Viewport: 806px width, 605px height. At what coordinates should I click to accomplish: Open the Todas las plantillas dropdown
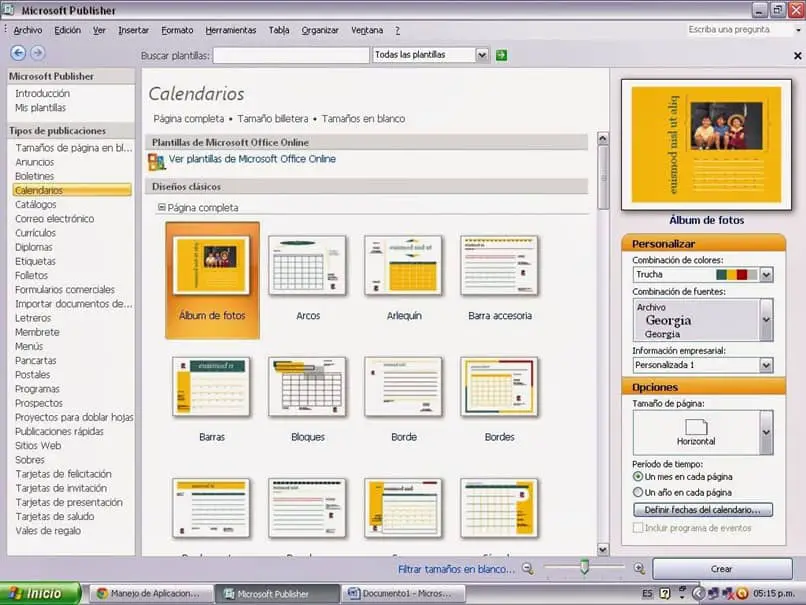pyautogui.click(x=482, y=55)
